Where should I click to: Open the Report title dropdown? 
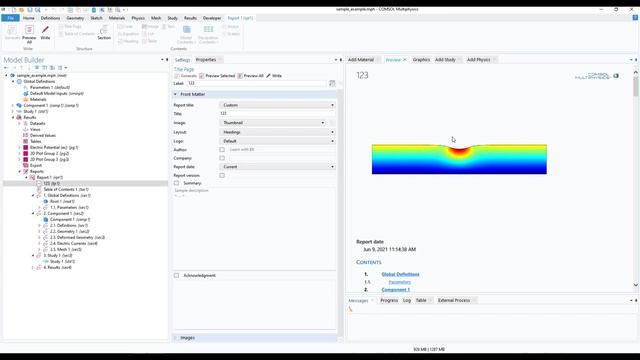tap(278, 105)
